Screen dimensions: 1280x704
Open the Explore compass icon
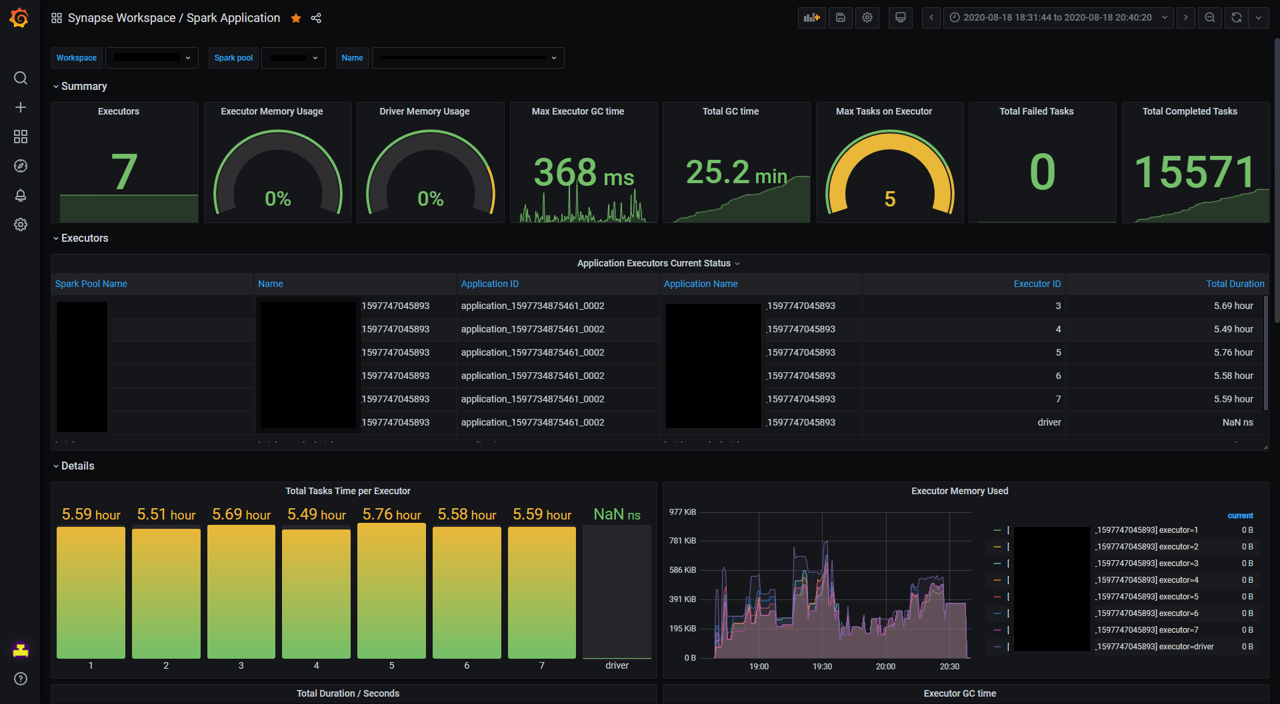tap(20, 166)
